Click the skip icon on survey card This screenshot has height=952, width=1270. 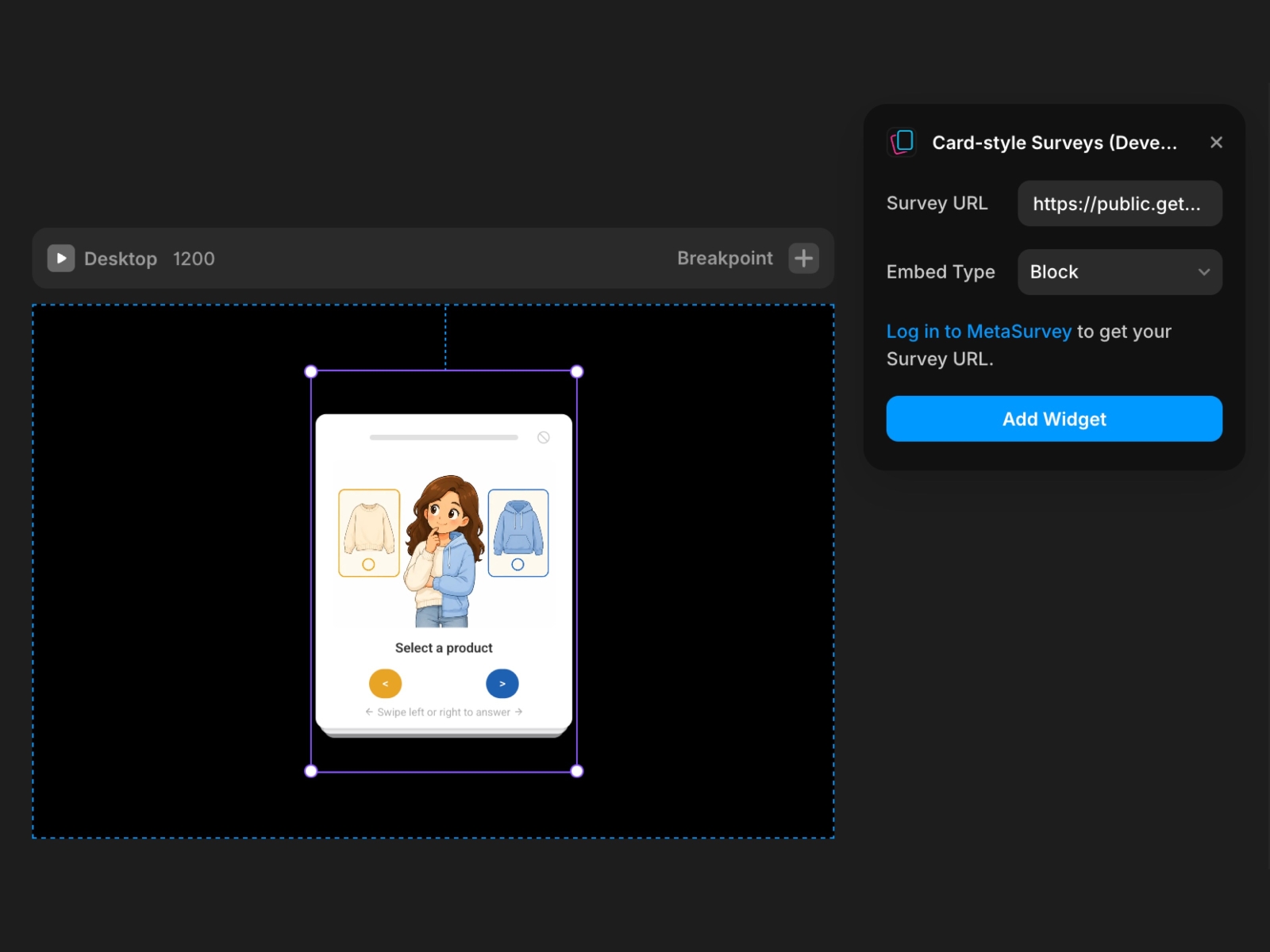pos(544,438)
